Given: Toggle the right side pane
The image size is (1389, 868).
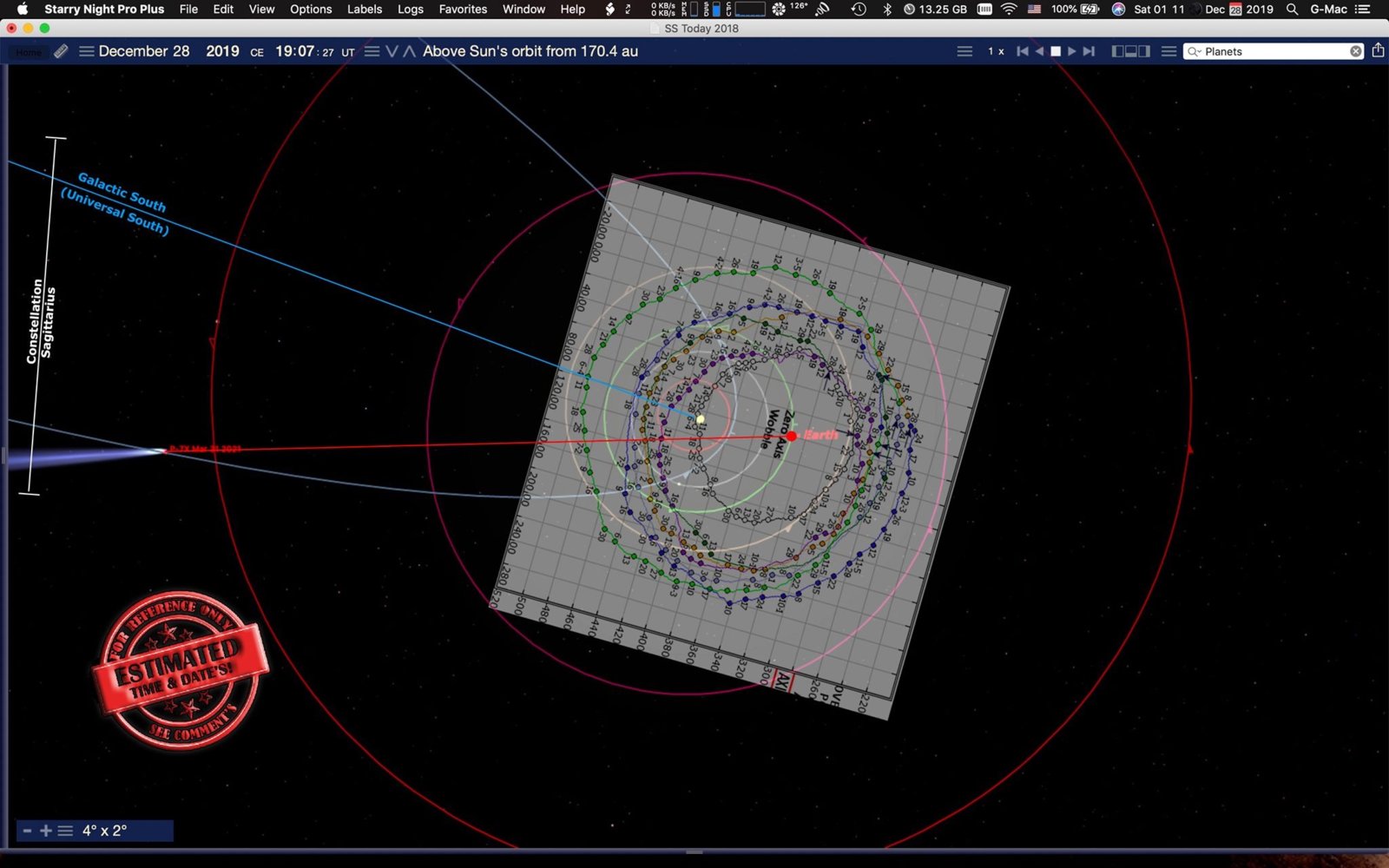Looking at the screenshot, I should coord(1144,51).
